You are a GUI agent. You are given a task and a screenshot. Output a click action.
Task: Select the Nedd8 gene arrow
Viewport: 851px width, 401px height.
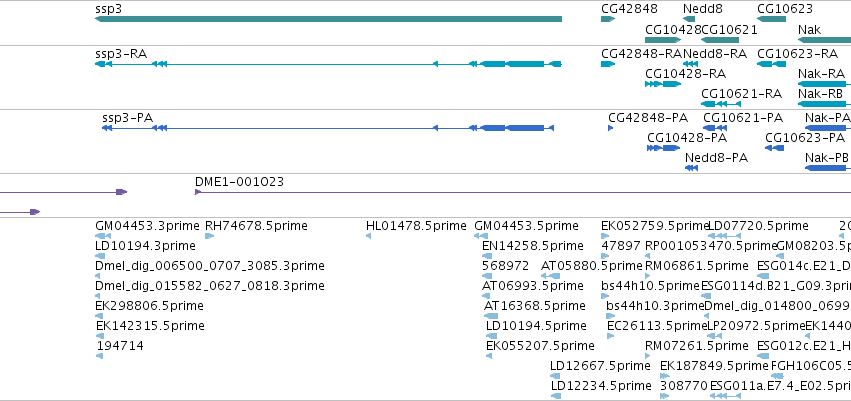pyautogui.click(x=689, y=19)
